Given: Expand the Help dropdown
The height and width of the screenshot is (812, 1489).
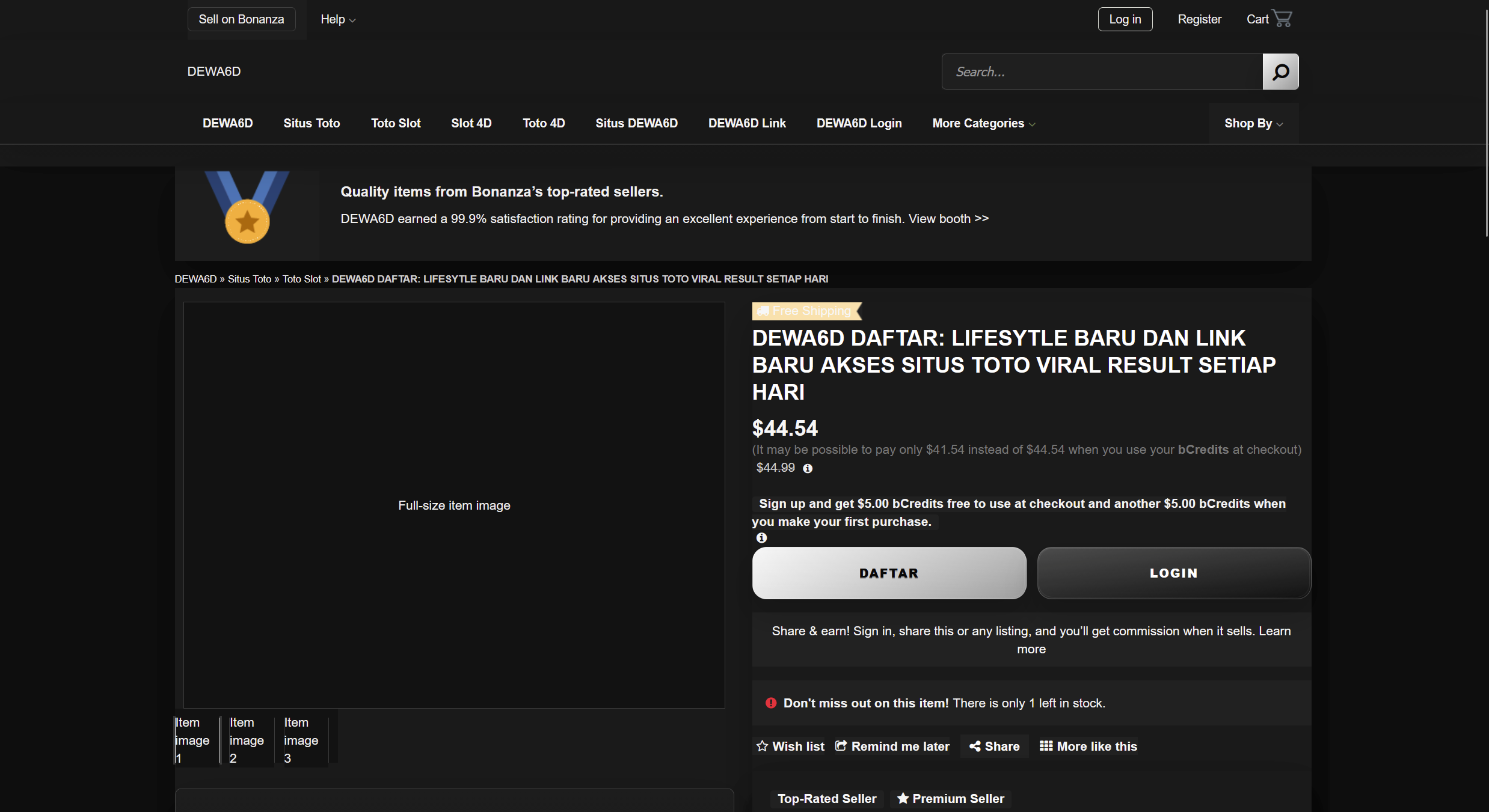Looking at the screenshot, I should click(x=338, y=19).
